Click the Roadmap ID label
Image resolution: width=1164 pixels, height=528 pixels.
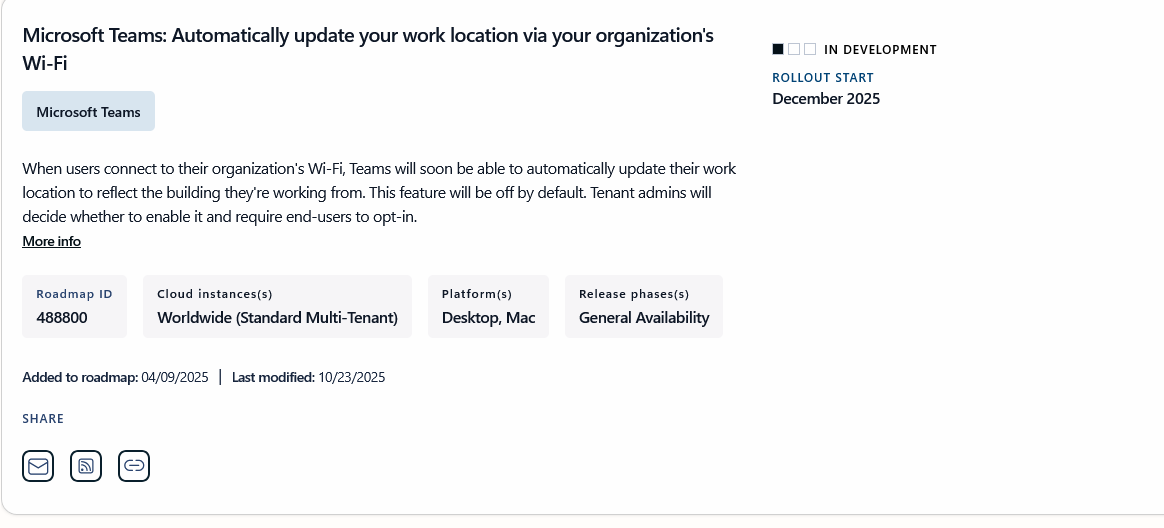point(74,294)
